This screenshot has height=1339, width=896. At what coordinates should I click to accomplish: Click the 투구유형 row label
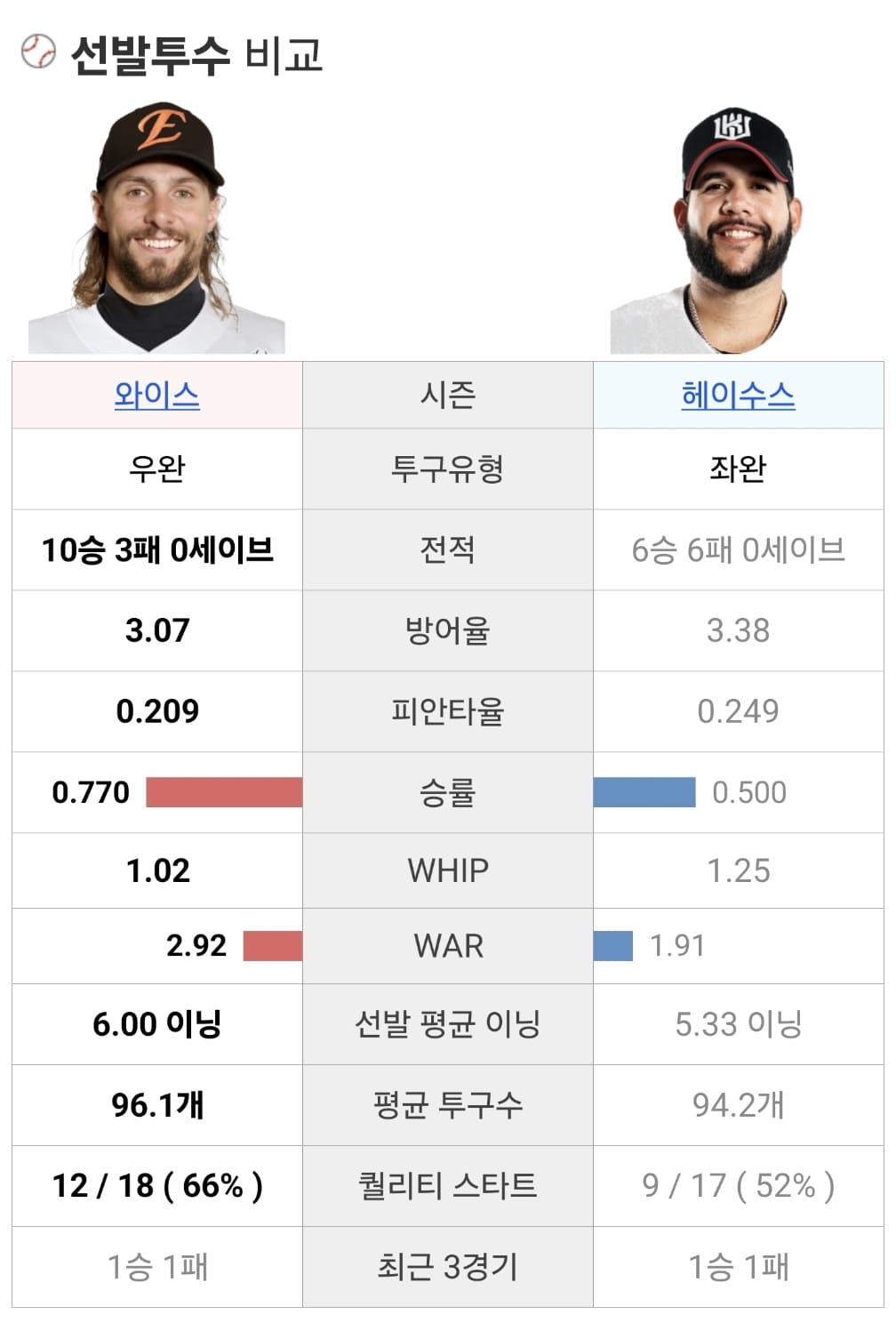tap(448, 469)
